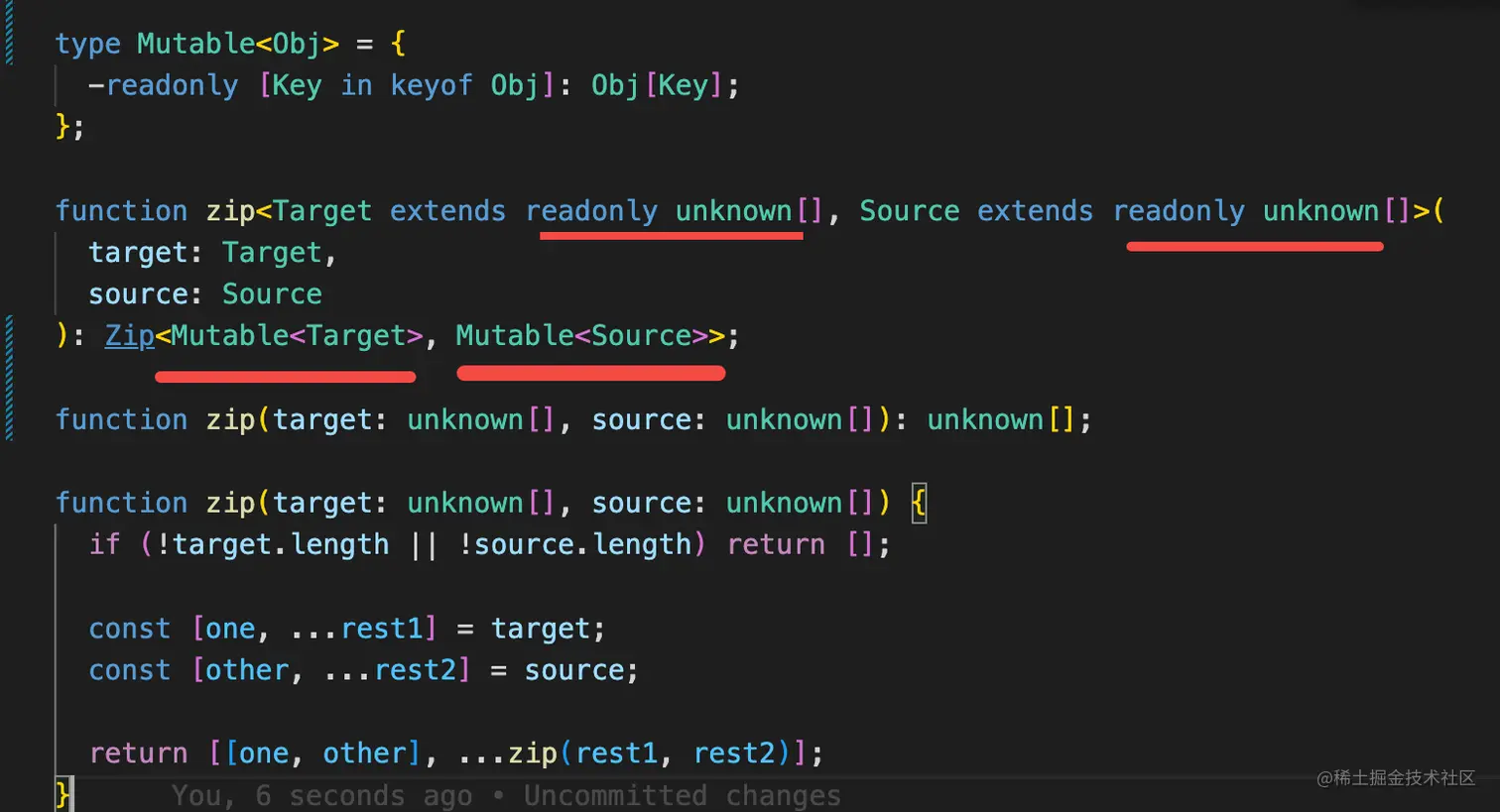Click 'rest2' argument inside zip(rest1, rest2)

click(x=734, y=754)
